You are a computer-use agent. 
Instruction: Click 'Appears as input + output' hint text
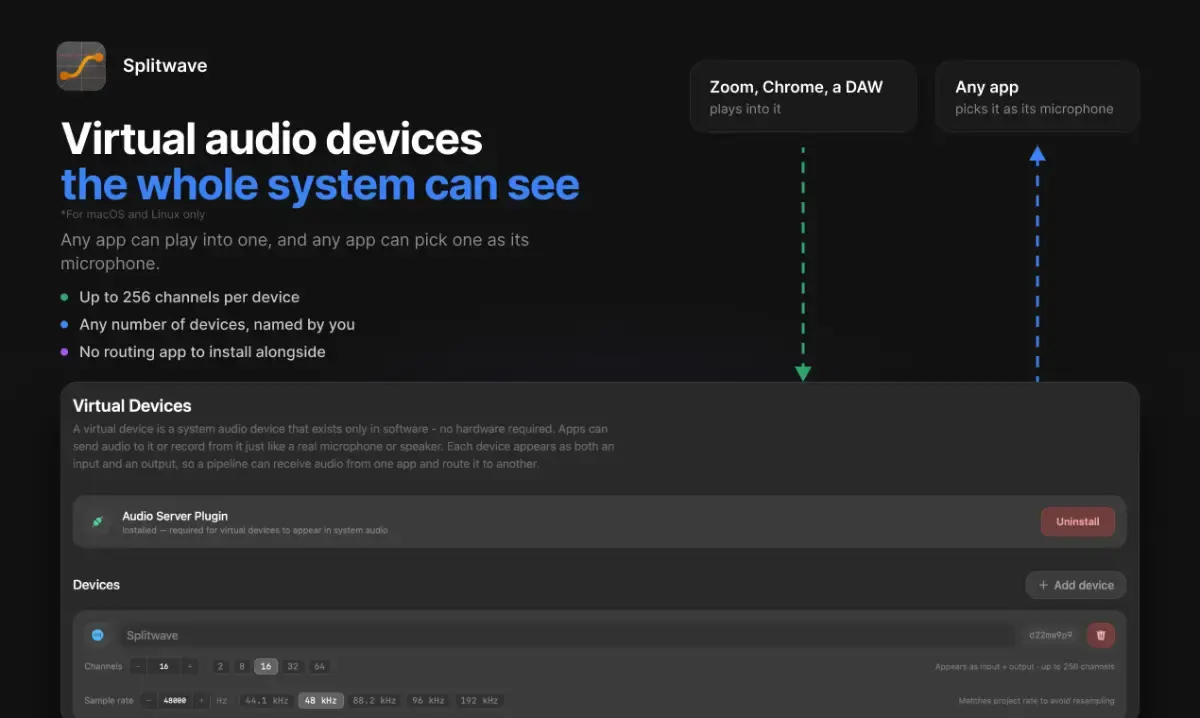(1025, 666)
